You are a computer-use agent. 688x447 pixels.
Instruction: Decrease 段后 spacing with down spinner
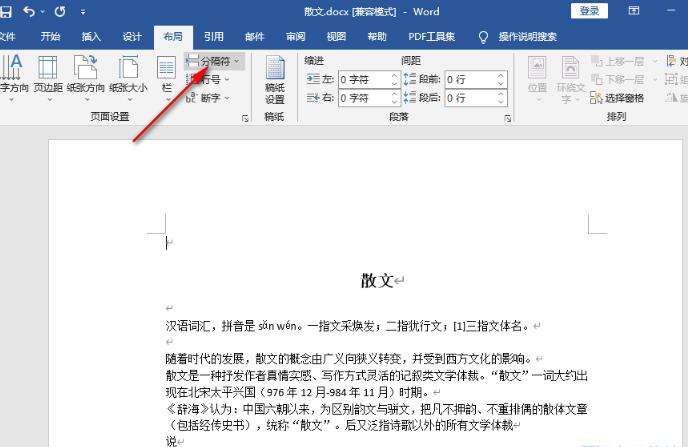click(501, 101)
